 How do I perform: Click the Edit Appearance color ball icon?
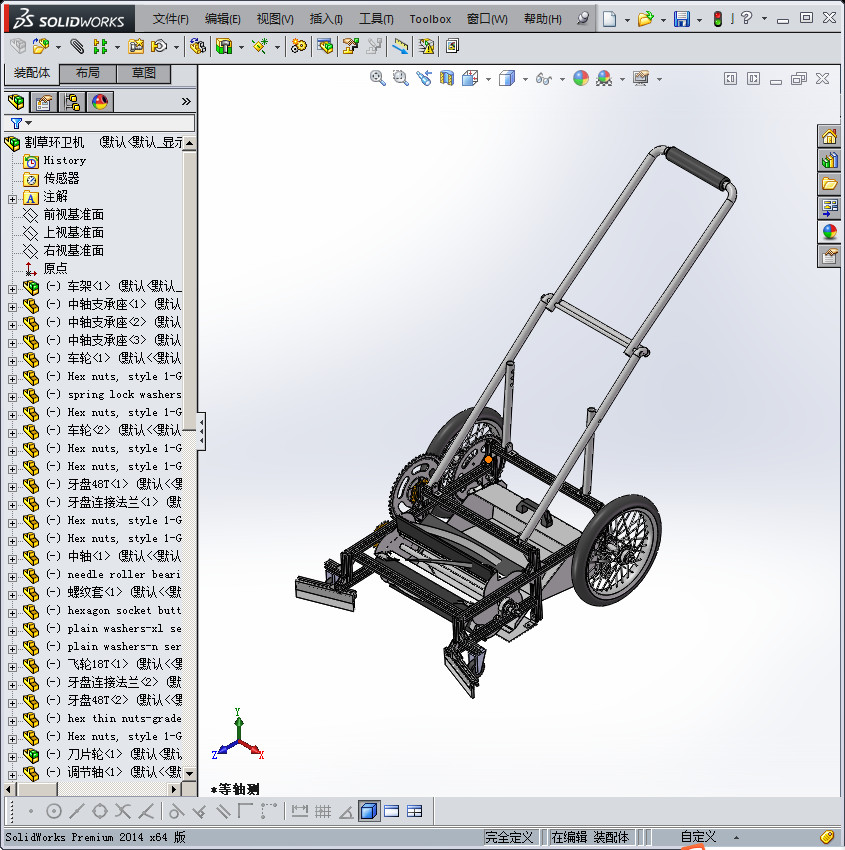click(x=580, y=79)
